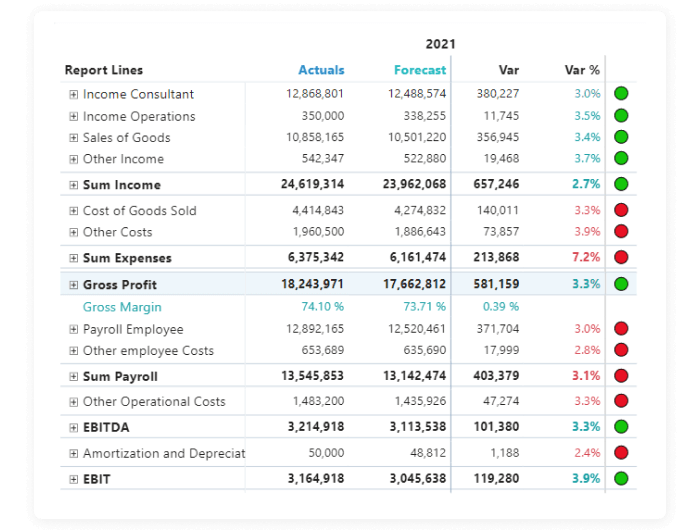Screen dimensions: 699x531
Task: Select Income Consultant actuals 12,868,801
Action: (x=315, y=94)
